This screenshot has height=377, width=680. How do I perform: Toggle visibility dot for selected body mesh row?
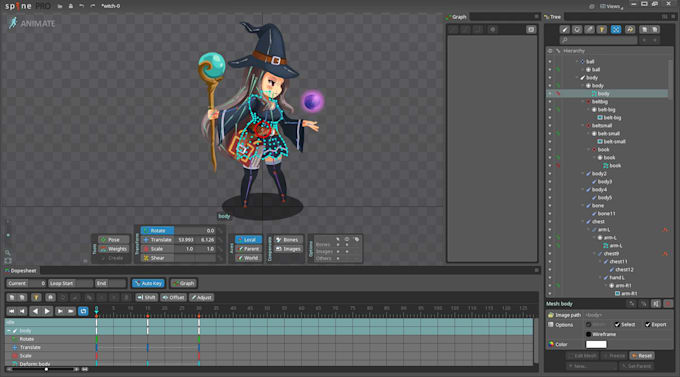tap(550, 94)
